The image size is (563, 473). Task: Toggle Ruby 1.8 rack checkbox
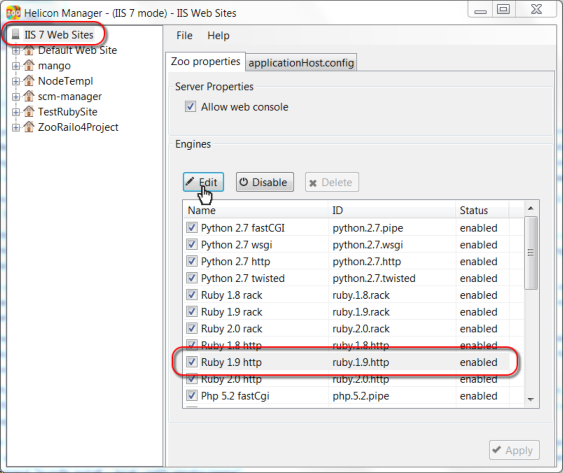[x=192, y=295]
